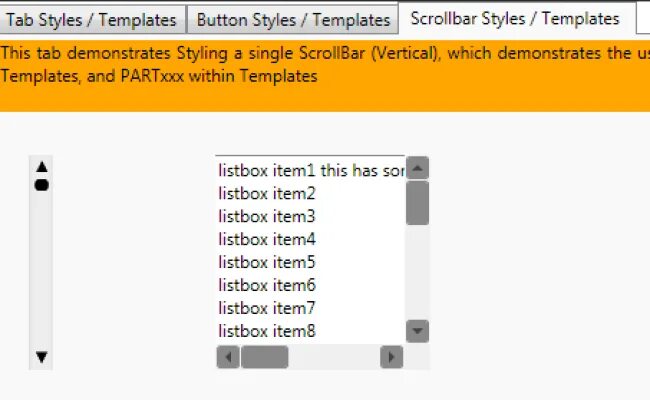Switch to the Tab Styles / Templates tab
650x400 pixels.
pyautogui.click(x=92, y=20)
